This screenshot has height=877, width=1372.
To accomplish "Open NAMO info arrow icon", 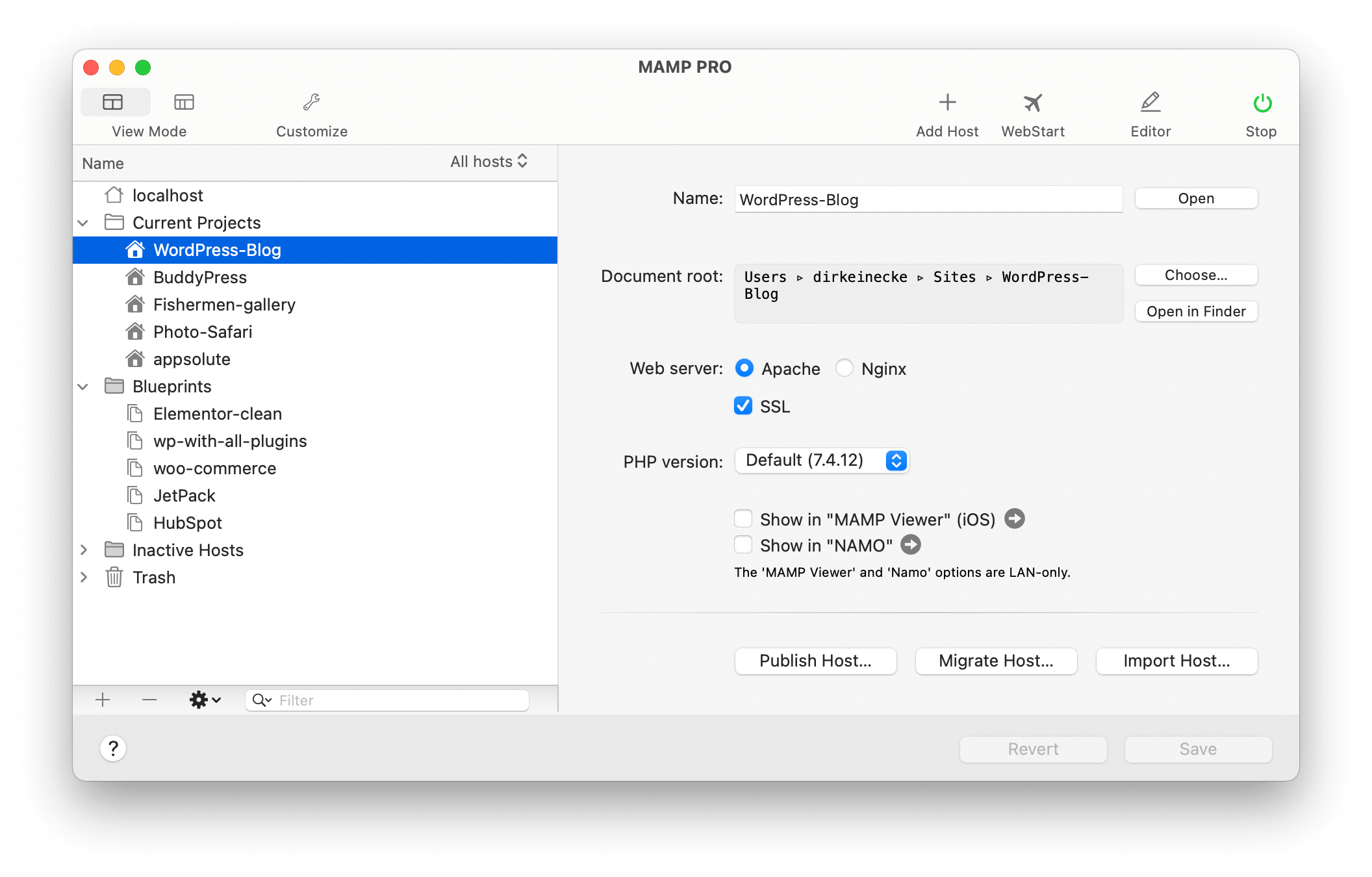I will point(911,544).
